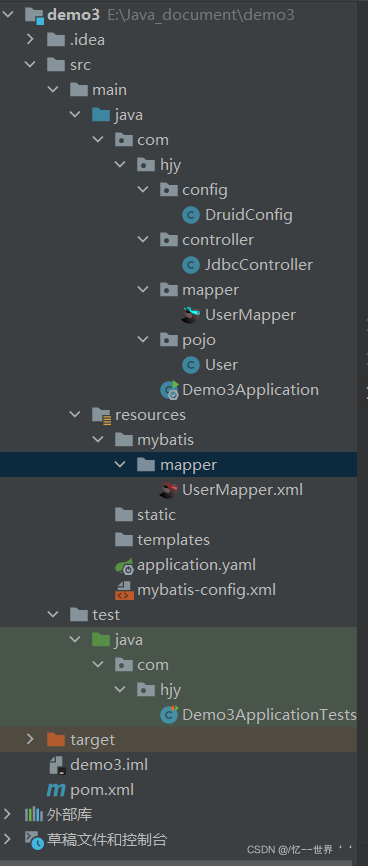Select the UserMapper interface
The height and width of the screenshot is (866, 368).
tap(250, 315)
